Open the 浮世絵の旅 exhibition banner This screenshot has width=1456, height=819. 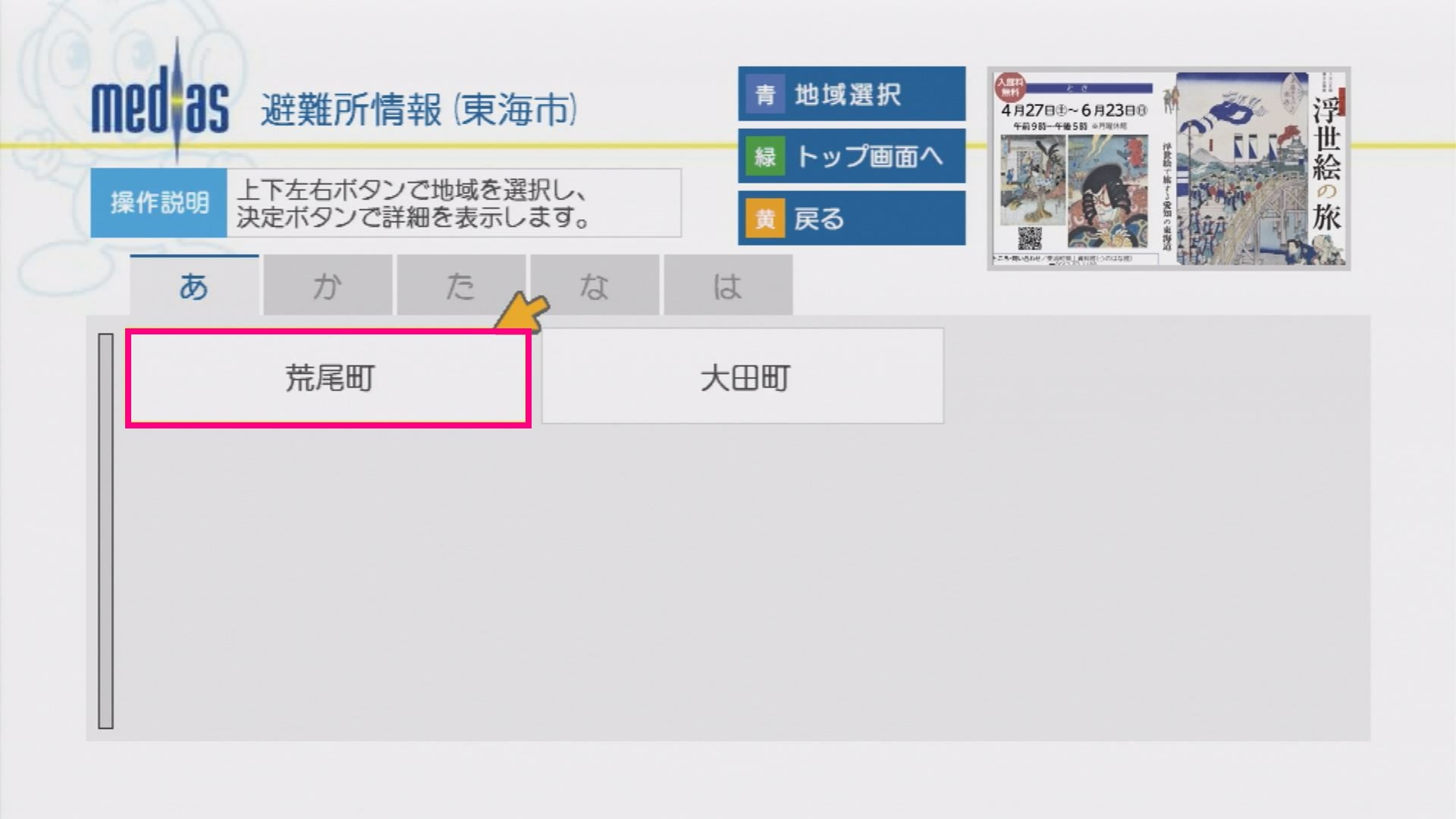pos(1169,168)
